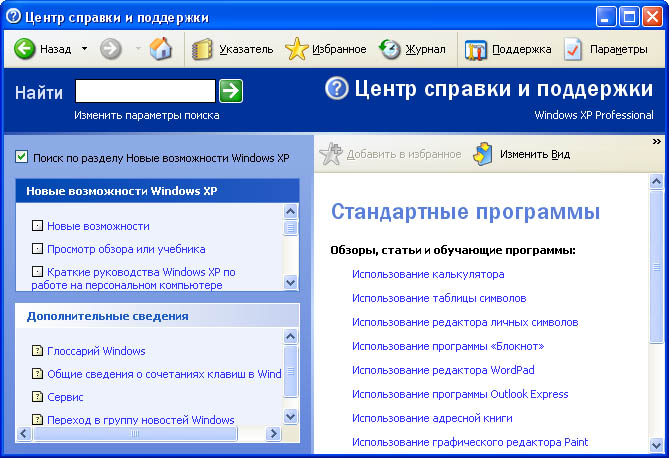Open Использование редактора WordPad article
The width and height of the screenshot is (669, 458).
pos(443,370)
